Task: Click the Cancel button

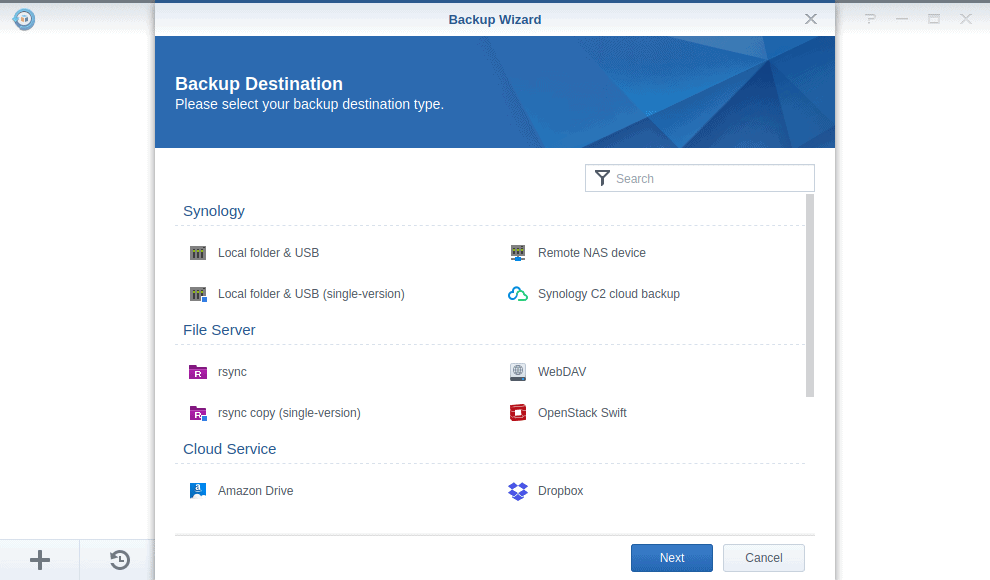Action: (x=763, y=558)
